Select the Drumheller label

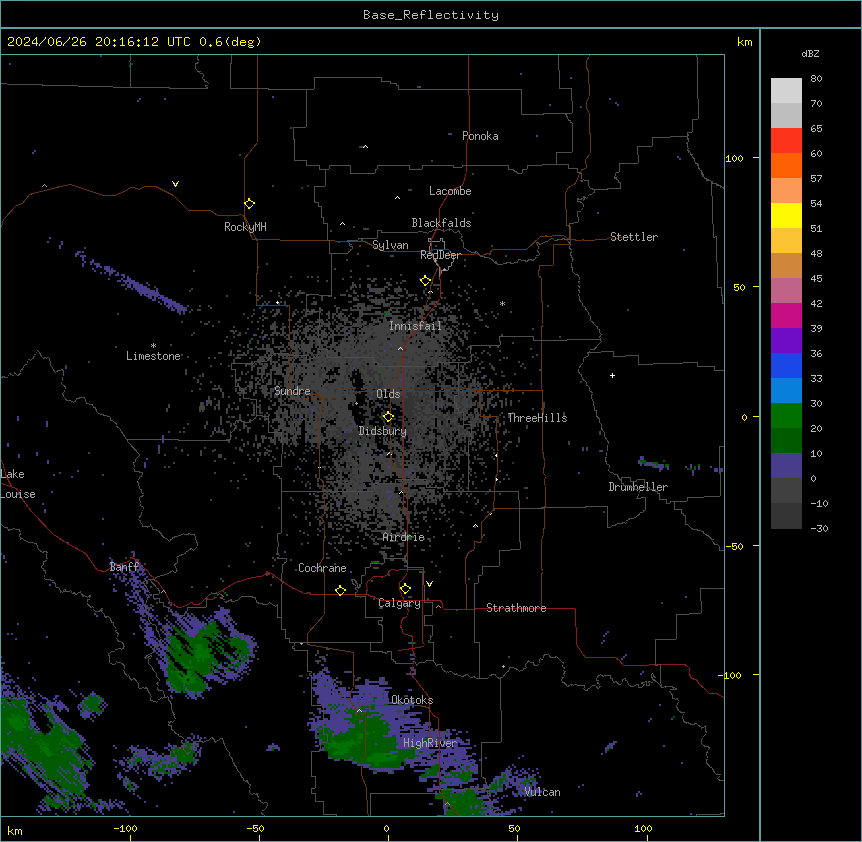[x=638, y=487]
